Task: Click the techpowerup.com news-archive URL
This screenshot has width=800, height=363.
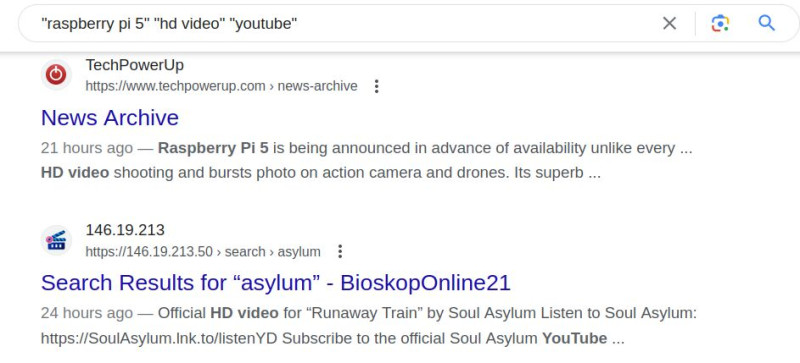Action: (x=221, y=86)
